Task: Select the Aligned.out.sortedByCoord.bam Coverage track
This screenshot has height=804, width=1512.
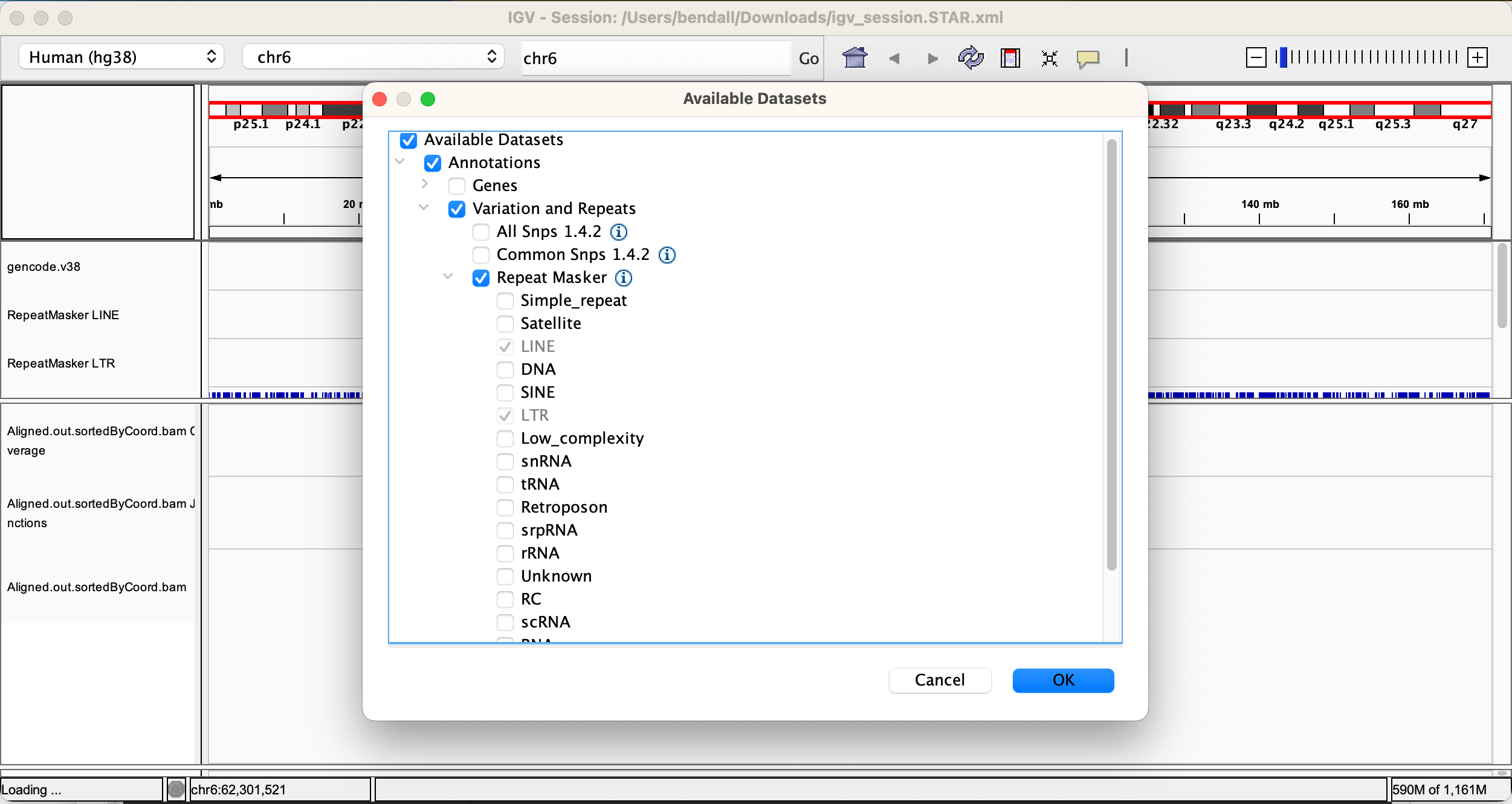Action: (101, 441)
